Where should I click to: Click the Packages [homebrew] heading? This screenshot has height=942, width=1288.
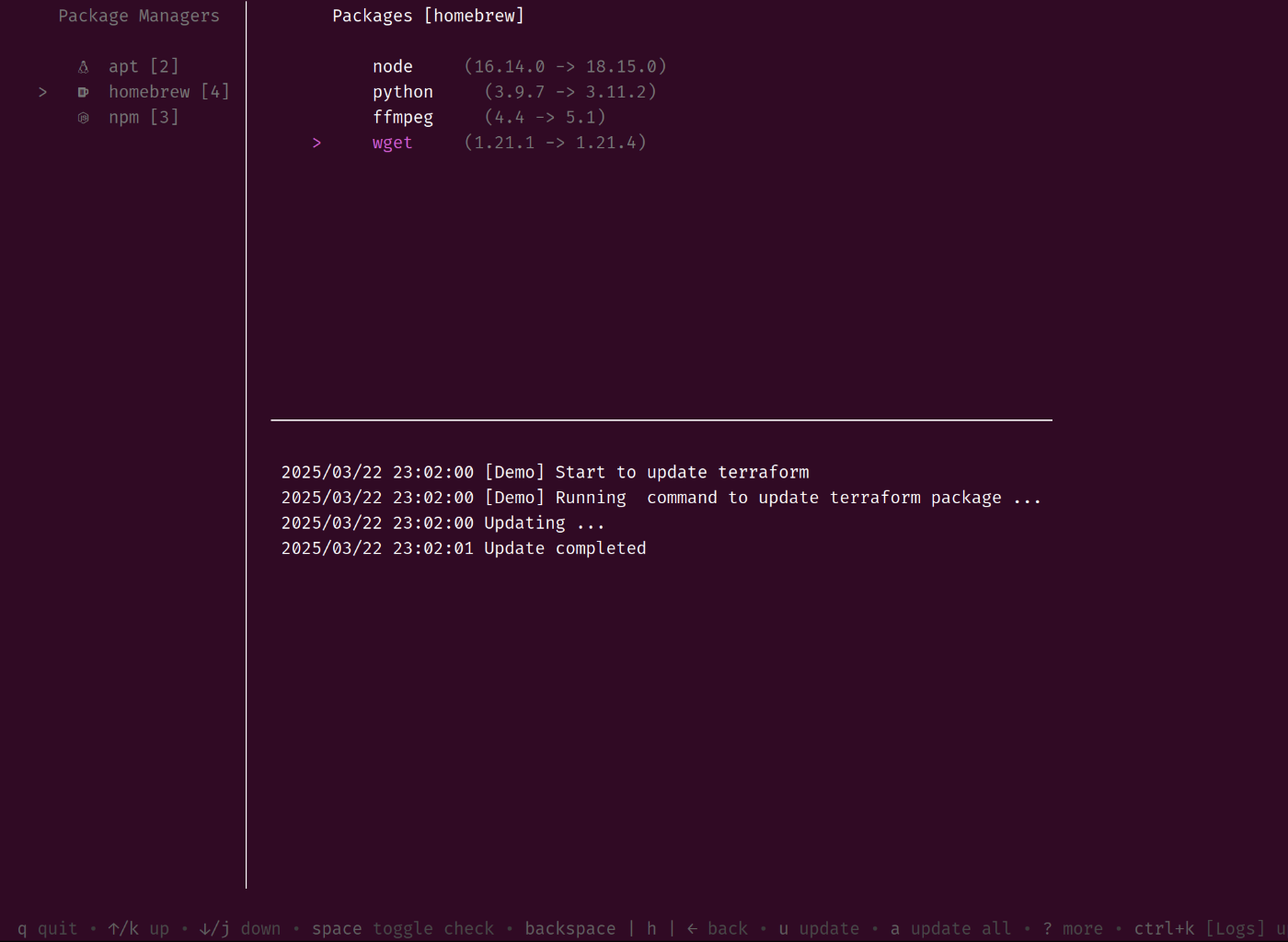coord(429,16)
